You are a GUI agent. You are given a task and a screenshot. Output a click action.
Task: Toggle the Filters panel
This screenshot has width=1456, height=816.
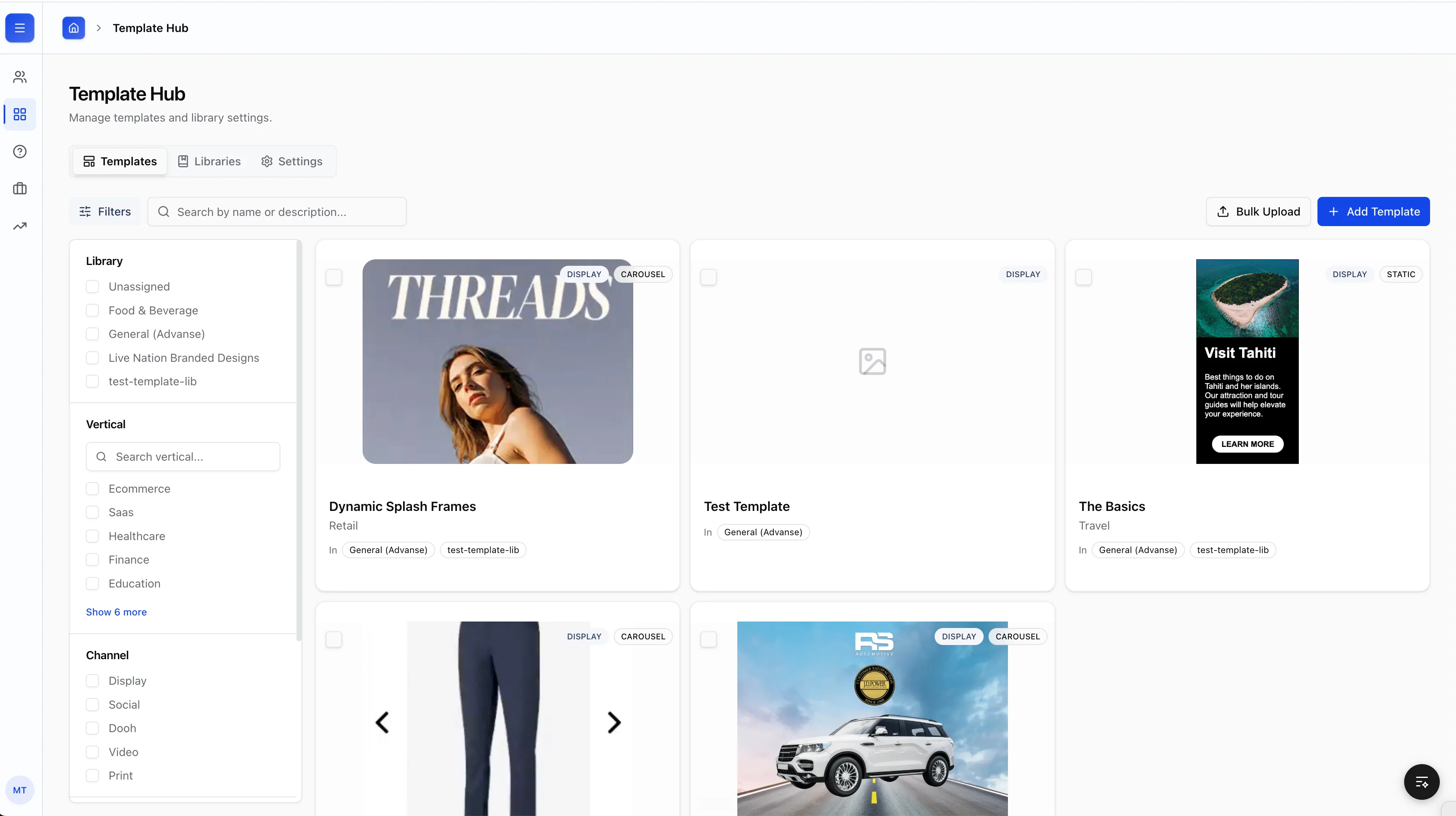coord(105,211)
